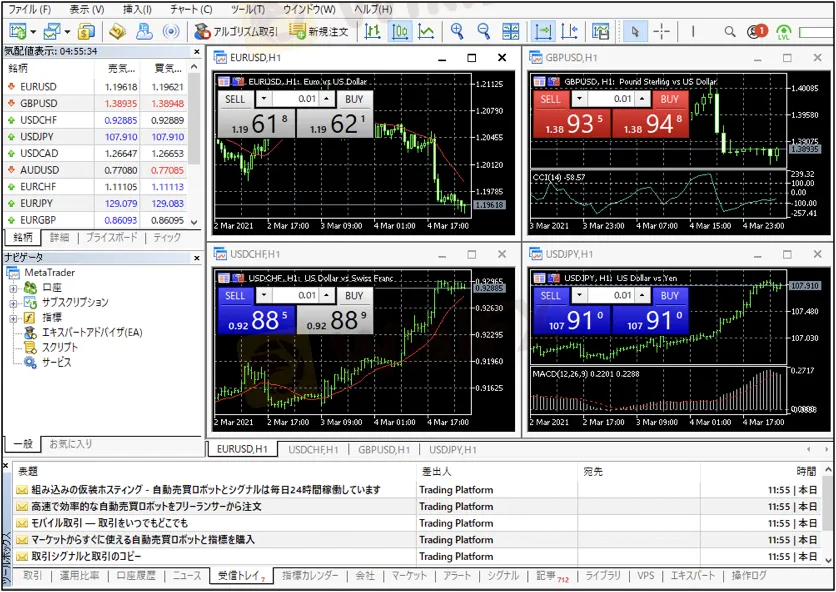Zoom out of the chart
836x592 pixels.
click(x=484, y=32)
